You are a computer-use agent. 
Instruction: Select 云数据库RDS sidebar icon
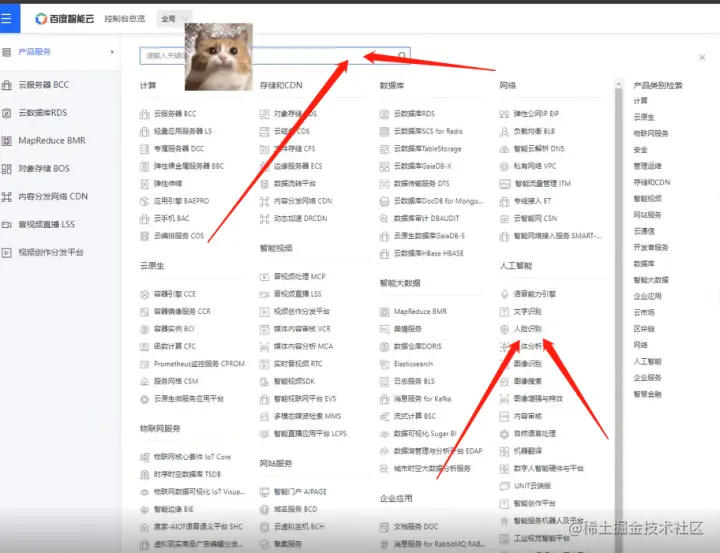click(6, 113)
